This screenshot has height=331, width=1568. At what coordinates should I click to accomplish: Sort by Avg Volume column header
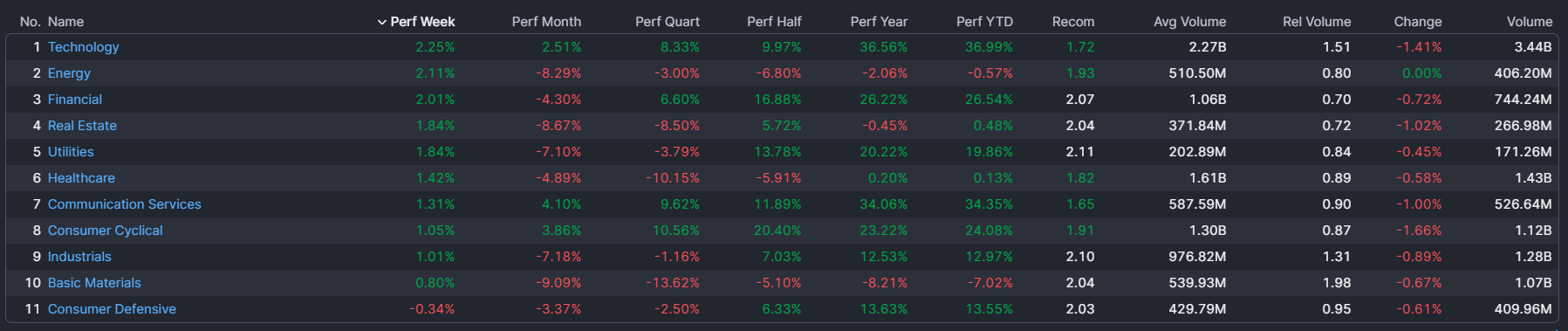coord(1189,22)
